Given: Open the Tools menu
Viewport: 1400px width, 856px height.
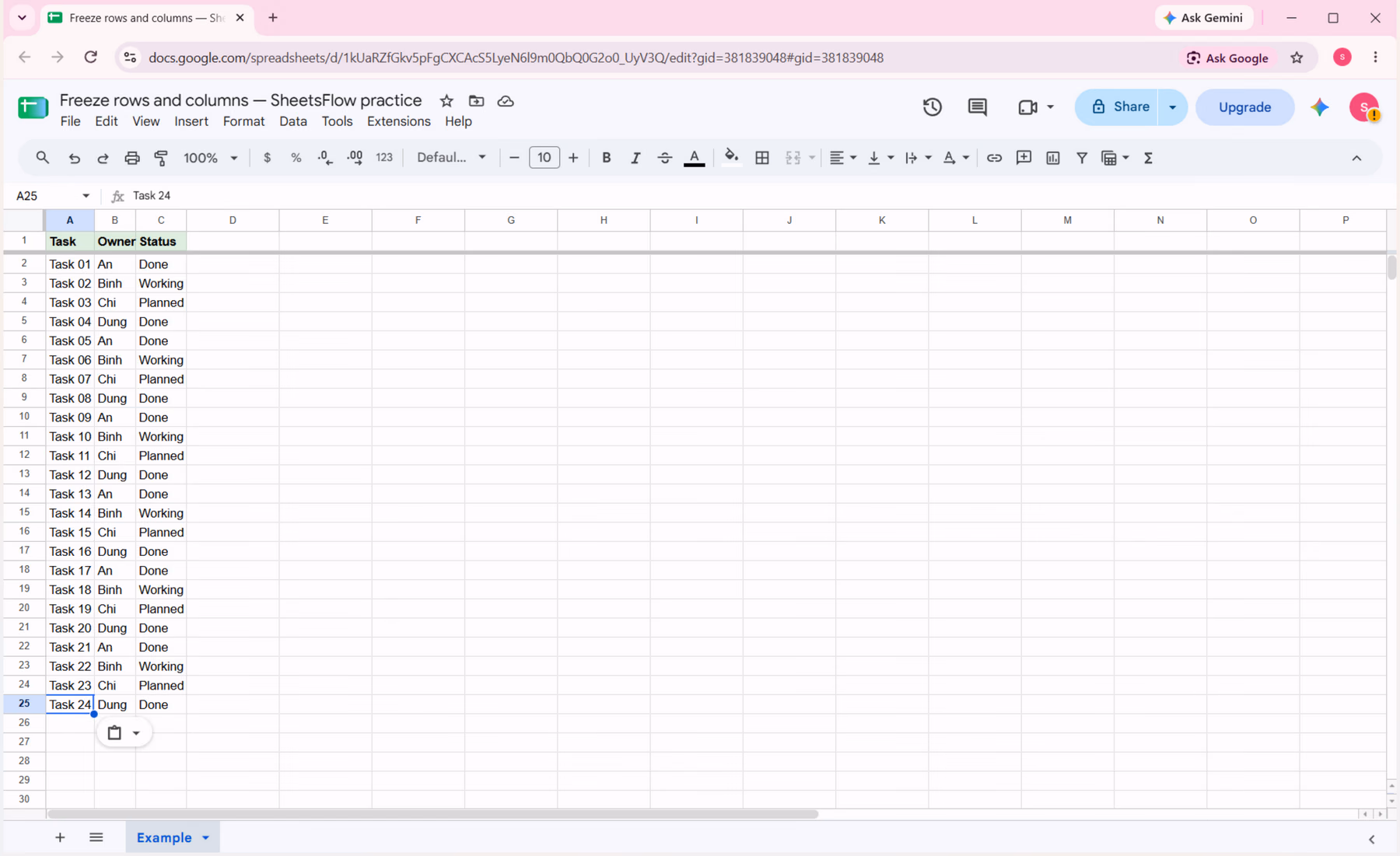Looking at the screenshot, I should (x=337, y=121).
